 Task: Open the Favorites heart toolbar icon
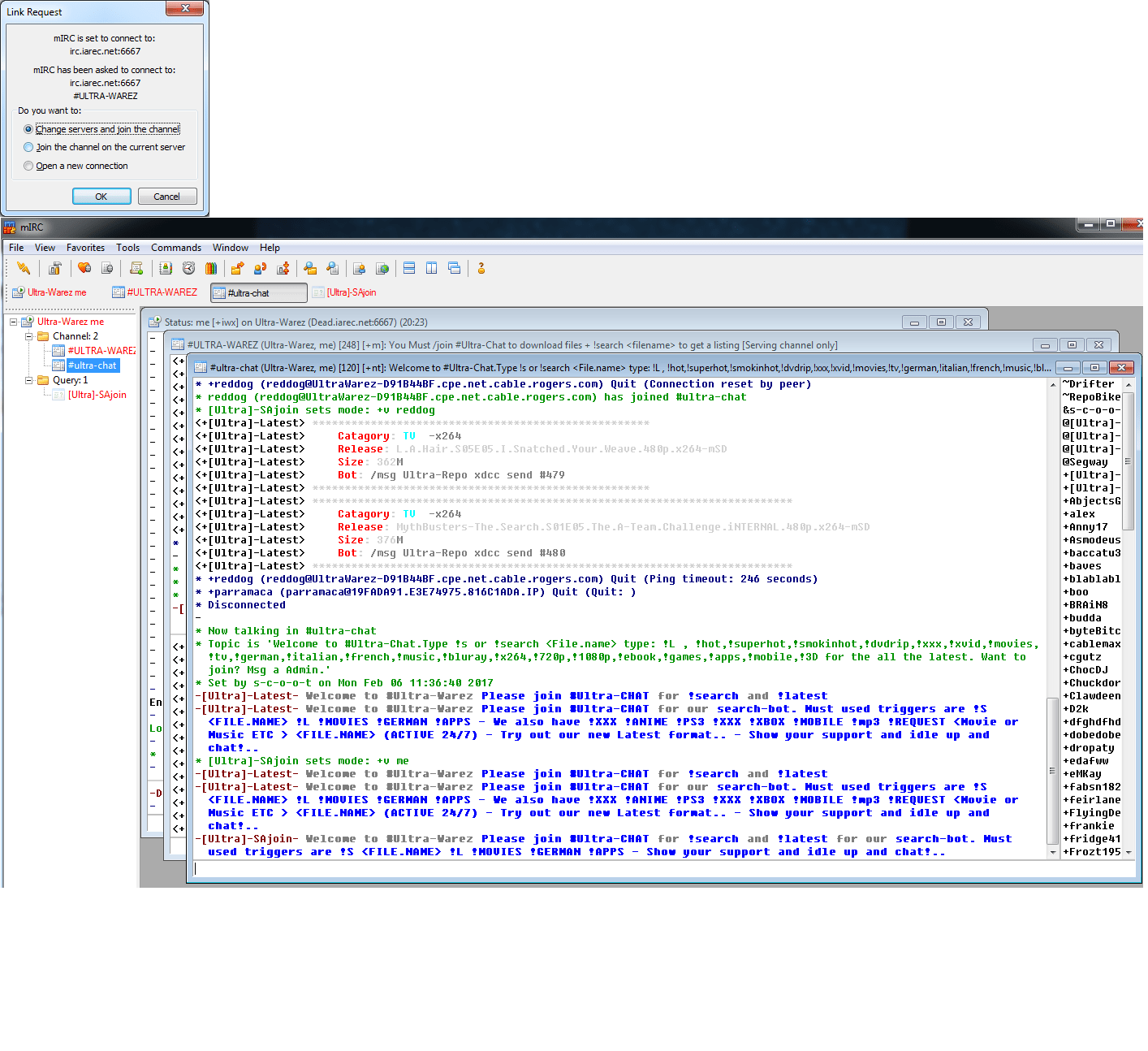coord(84,268)
